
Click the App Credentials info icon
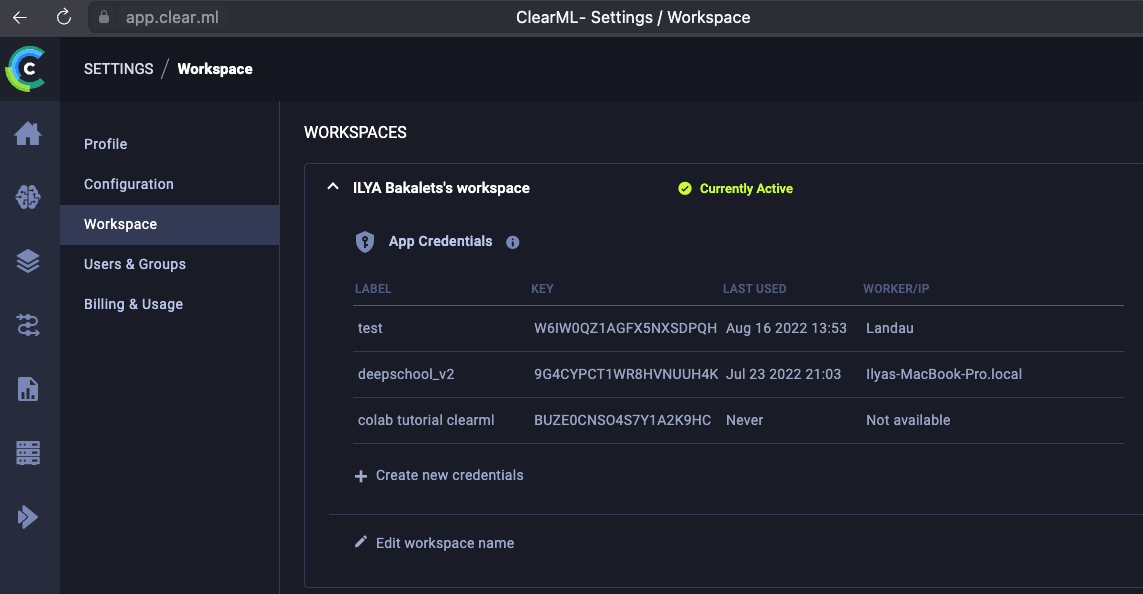tap(512, 243)
